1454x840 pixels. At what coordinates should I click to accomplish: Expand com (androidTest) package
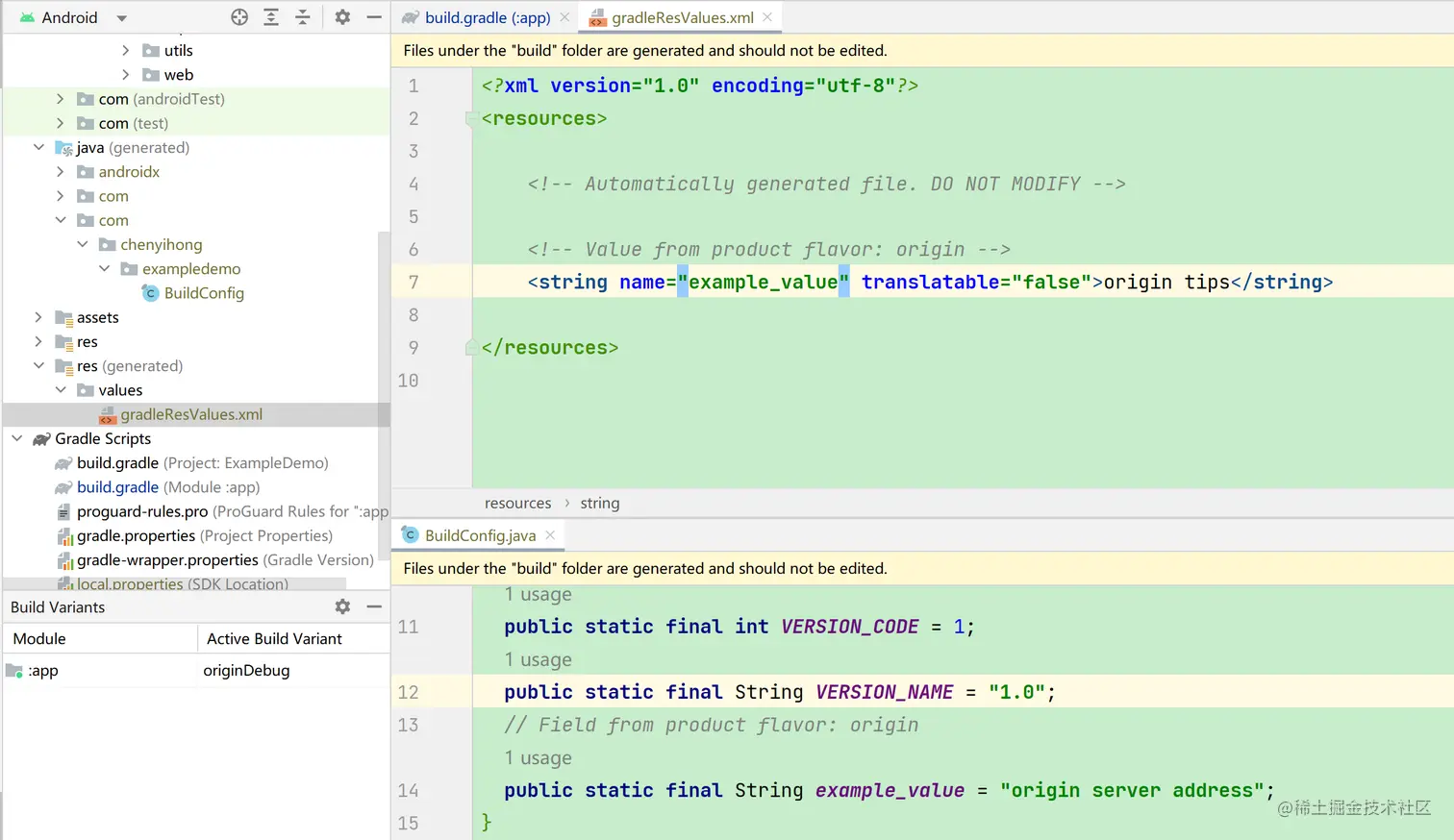[60, 99]
